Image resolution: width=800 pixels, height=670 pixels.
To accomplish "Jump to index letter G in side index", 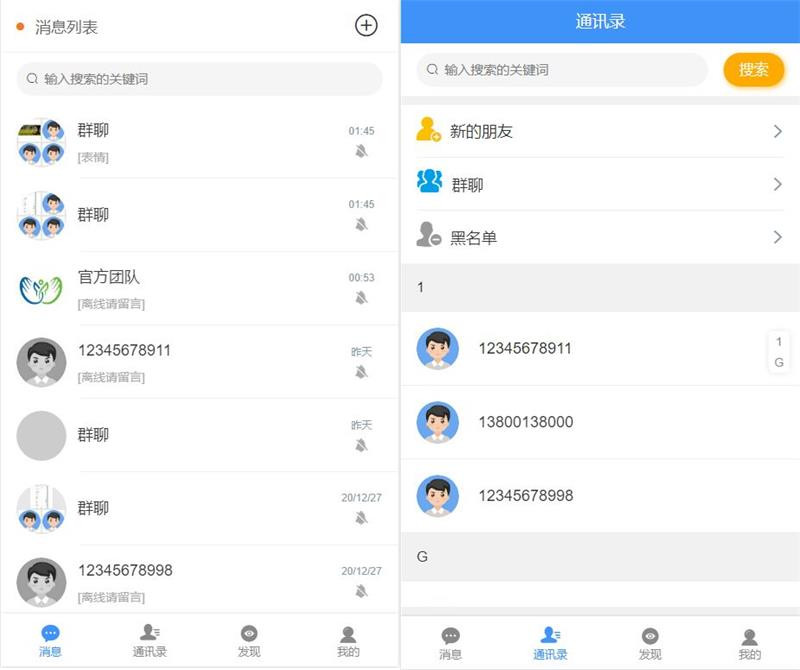I will click(x=779, y=363).
